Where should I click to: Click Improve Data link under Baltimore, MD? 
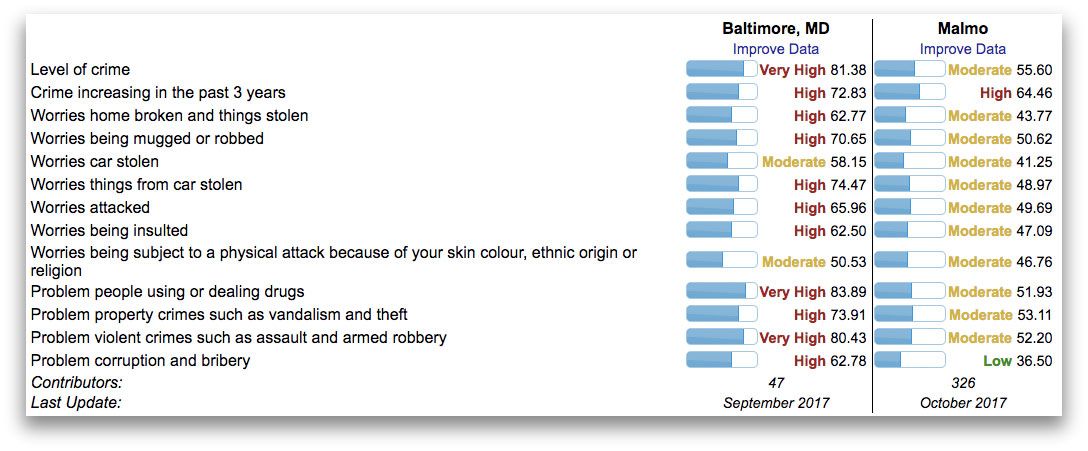[x=775, y=49]
